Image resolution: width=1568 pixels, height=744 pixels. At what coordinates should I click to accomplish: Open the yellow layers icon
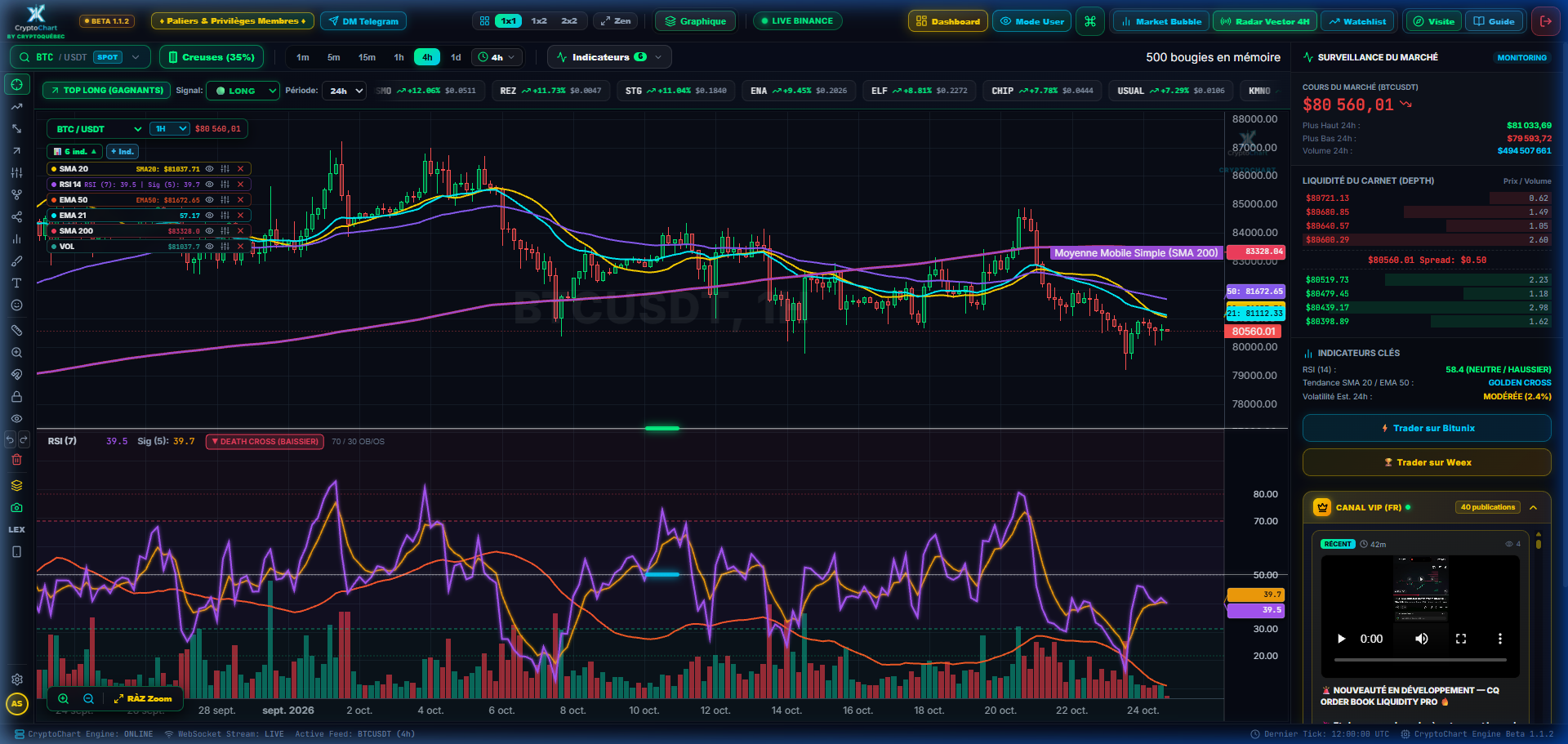click(x=16, y=485)
